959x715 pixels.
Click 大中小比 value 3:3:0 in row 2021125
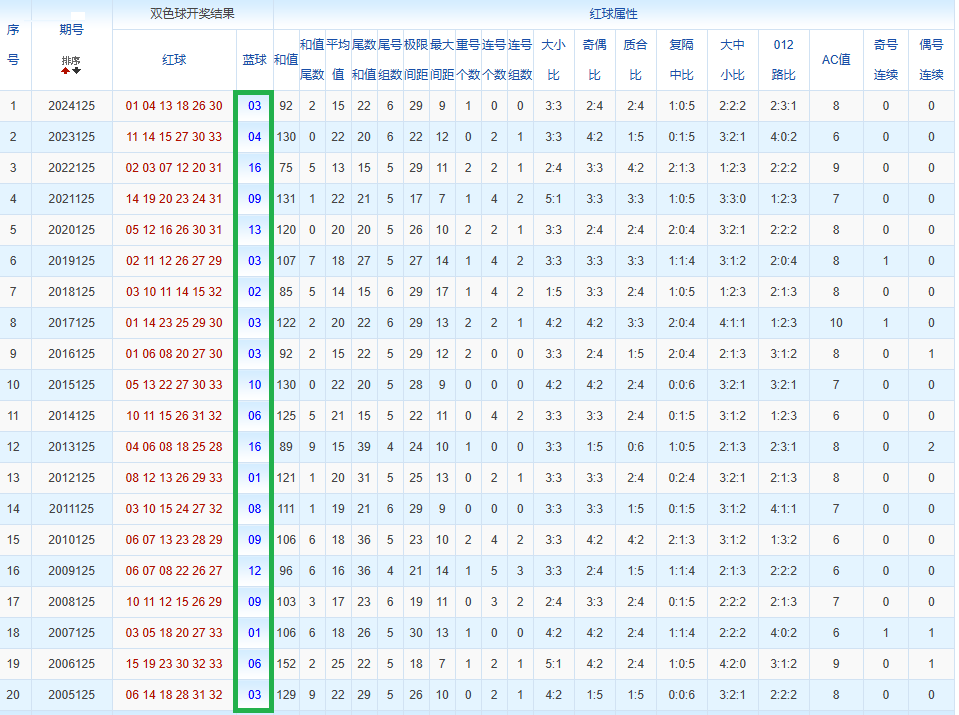coord(732,199)
